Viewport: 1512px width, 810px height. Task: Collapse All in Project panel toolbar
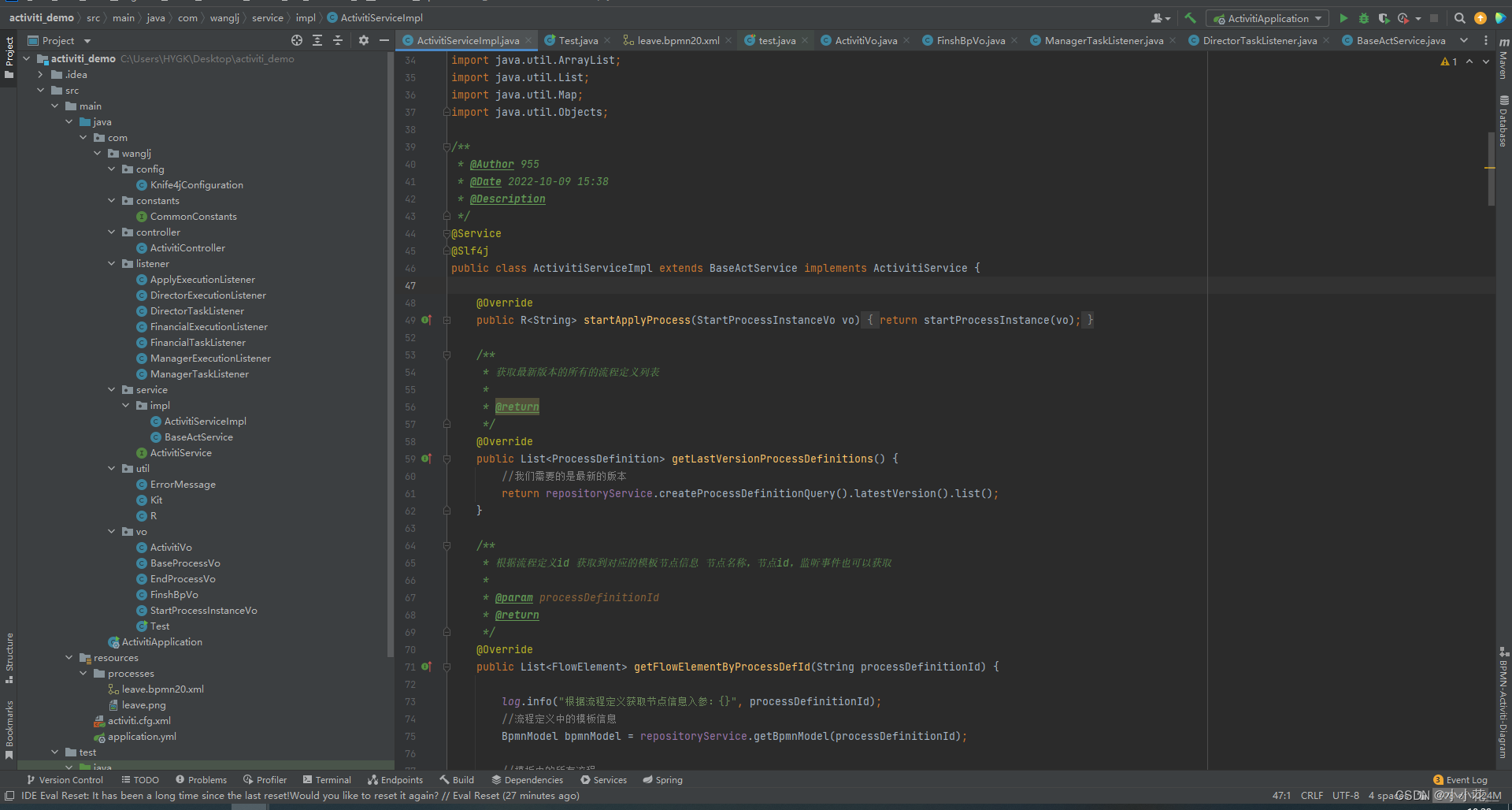(x=338, y=40)
